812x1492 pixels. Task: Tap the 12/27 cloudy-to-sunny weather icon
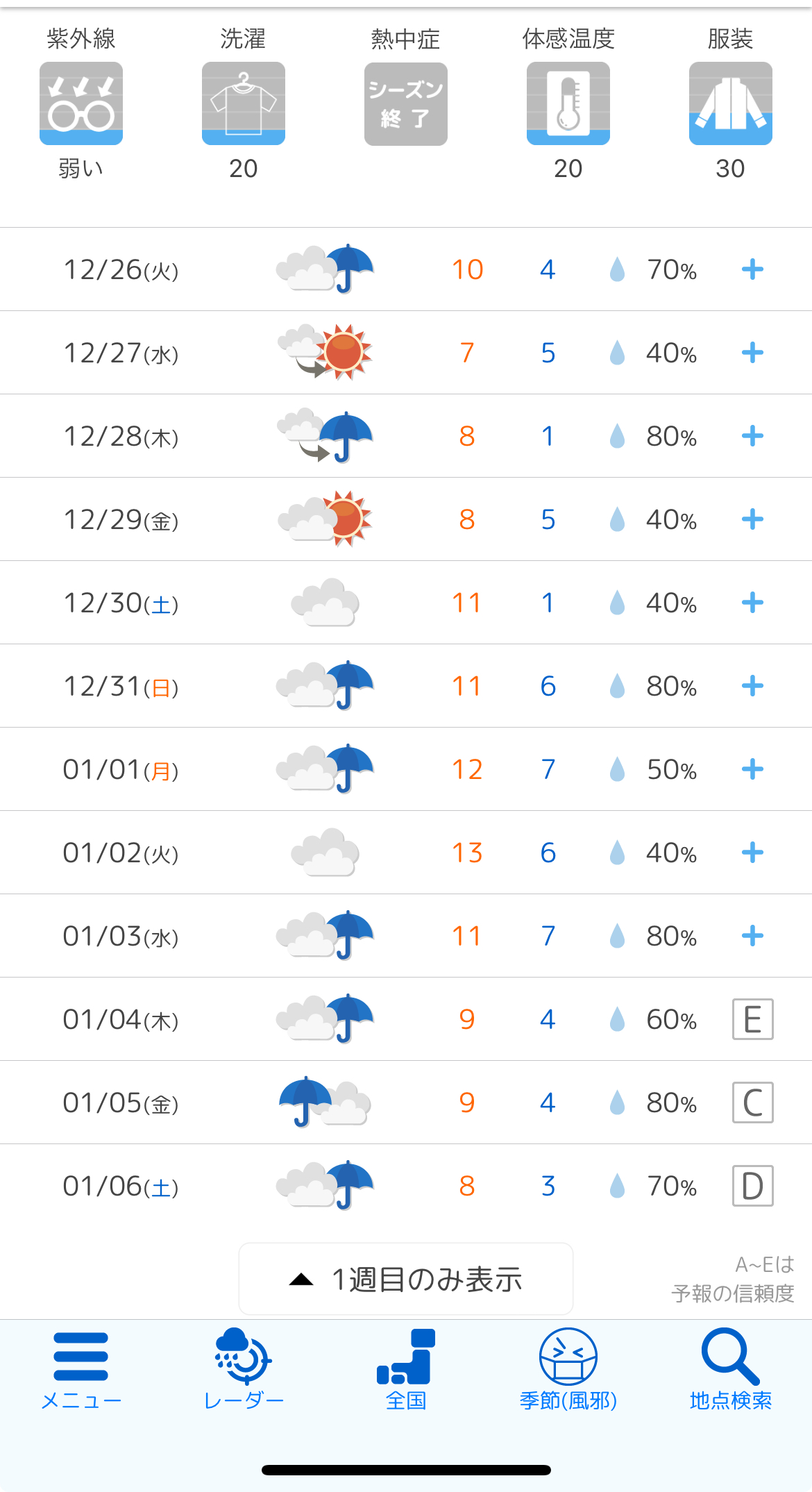tap(325, 352)
